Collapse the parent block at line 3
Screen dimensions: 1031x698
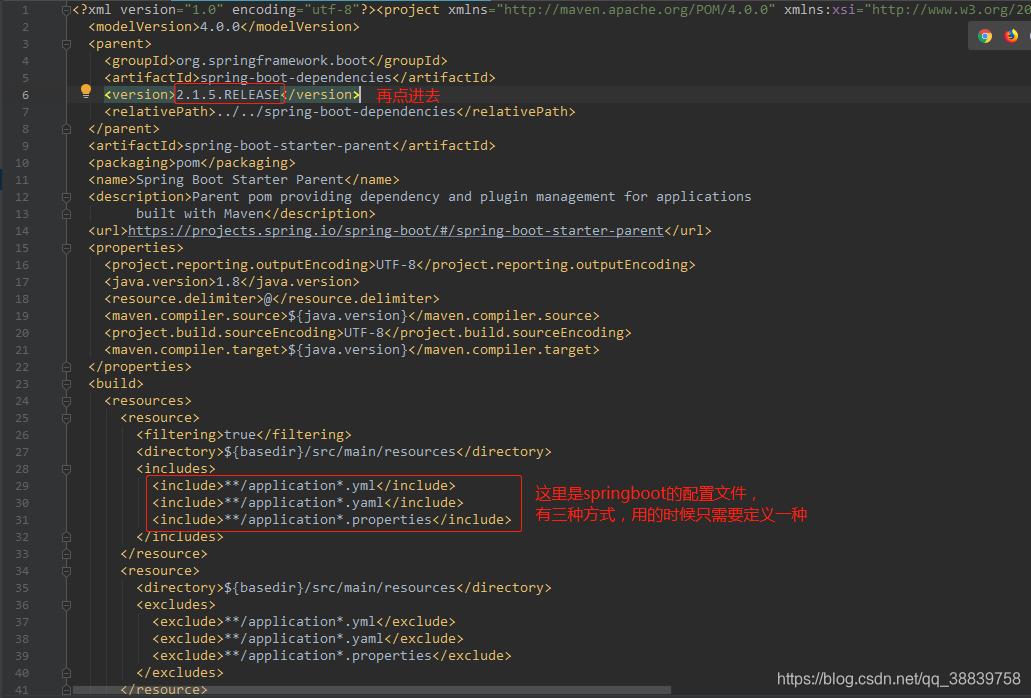click(x=66, y=44)
